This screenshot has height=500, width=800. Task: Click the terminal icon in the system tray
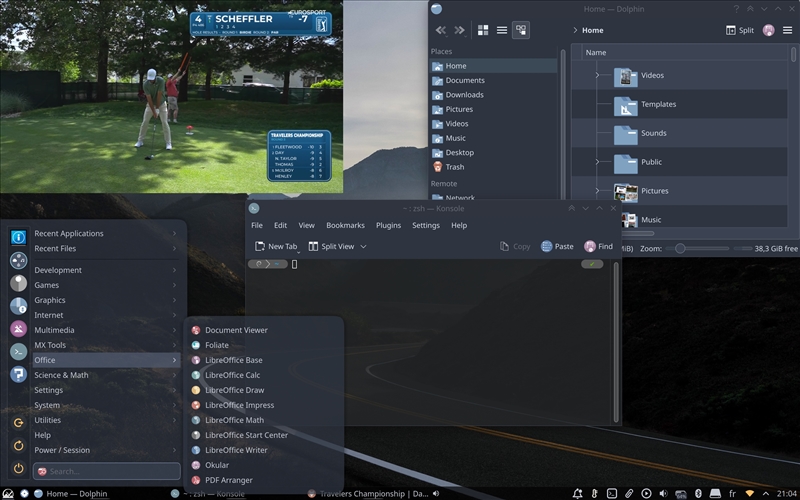[612, 493]
